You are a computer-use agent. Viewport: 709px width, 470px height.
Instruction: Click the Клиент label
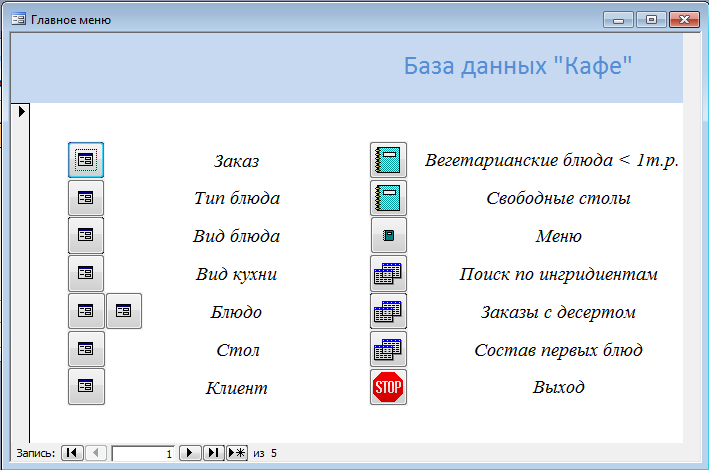pos(236,388)
